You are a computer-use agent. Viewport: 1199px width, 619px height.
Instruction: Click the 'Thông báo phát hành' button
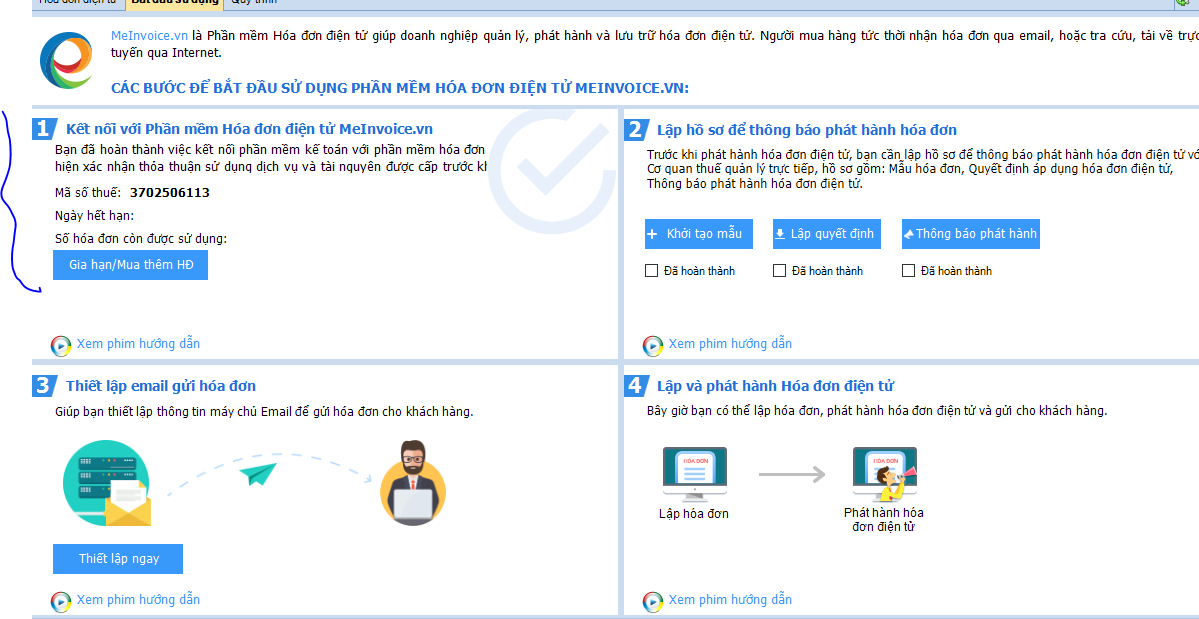pos(971,234)
